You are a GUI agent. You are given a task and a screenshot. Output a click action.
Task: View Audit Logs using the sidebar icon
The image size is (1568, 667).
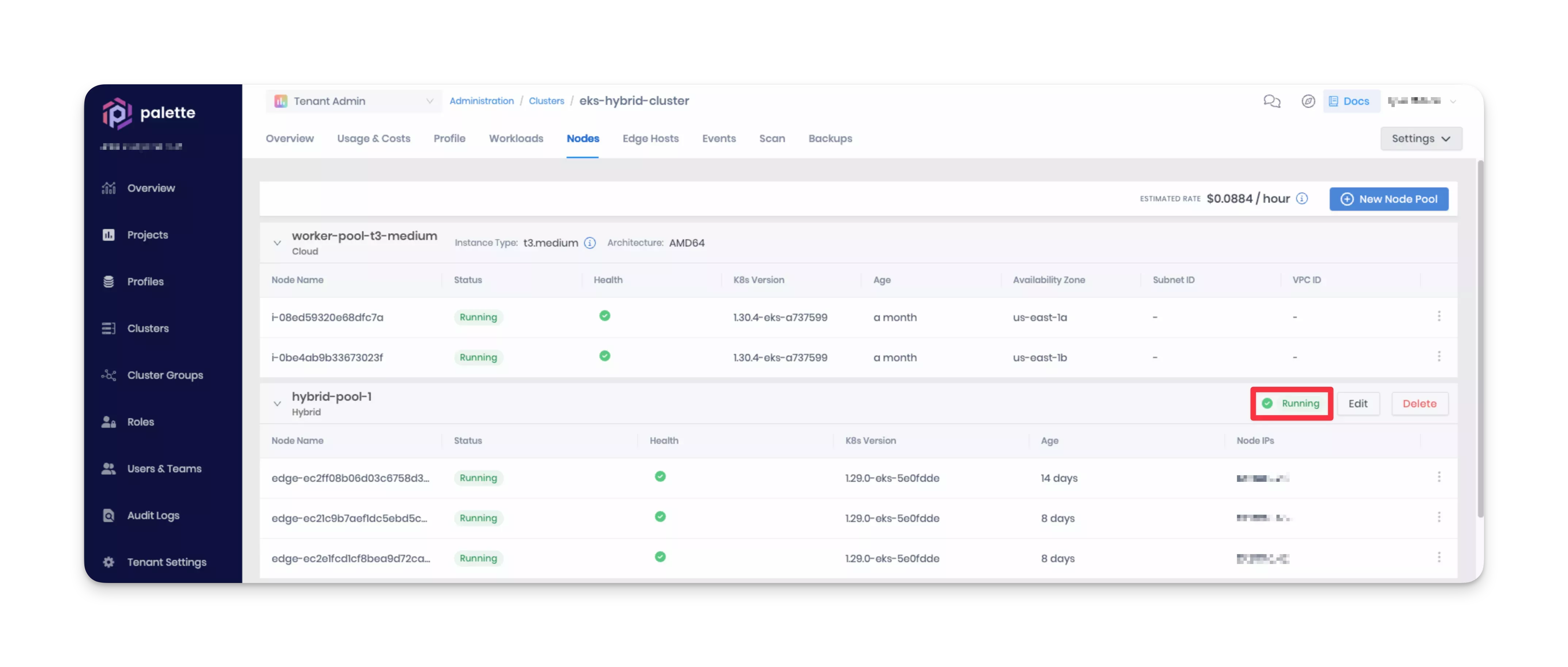[153, 515]
